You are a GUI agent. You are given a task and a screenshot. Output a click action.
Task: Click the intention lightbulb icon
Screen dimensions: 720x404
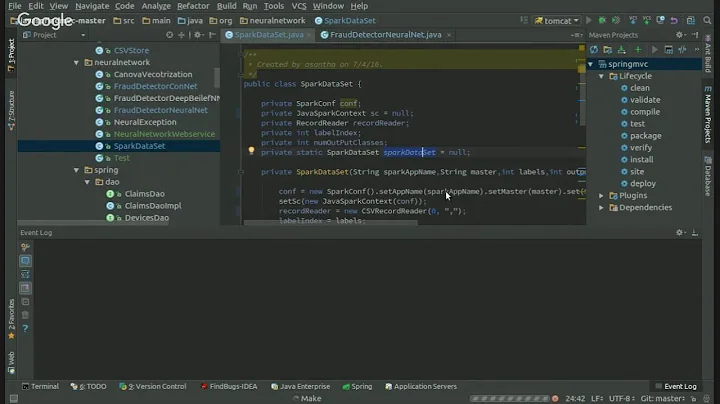click(x=251, y=150)
